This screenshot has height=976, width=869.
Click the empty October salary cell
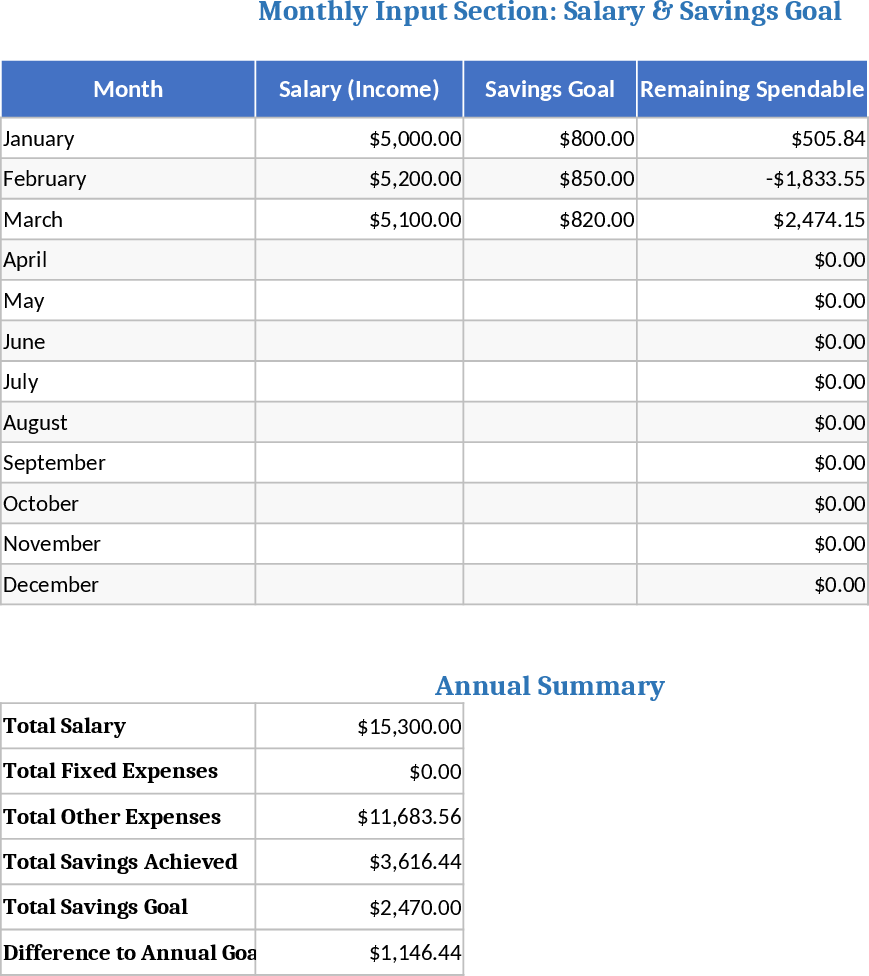click(x=359, y=504)
